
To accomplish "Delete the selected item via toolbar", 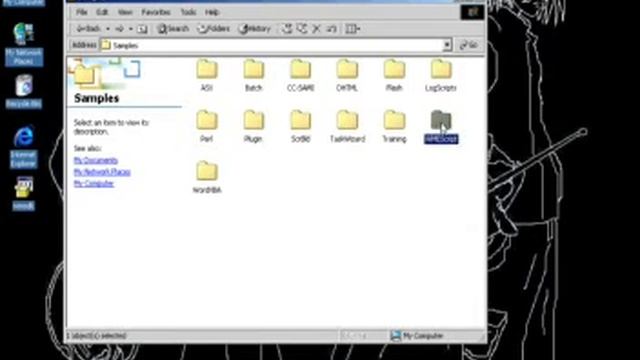I will (316, 29).
